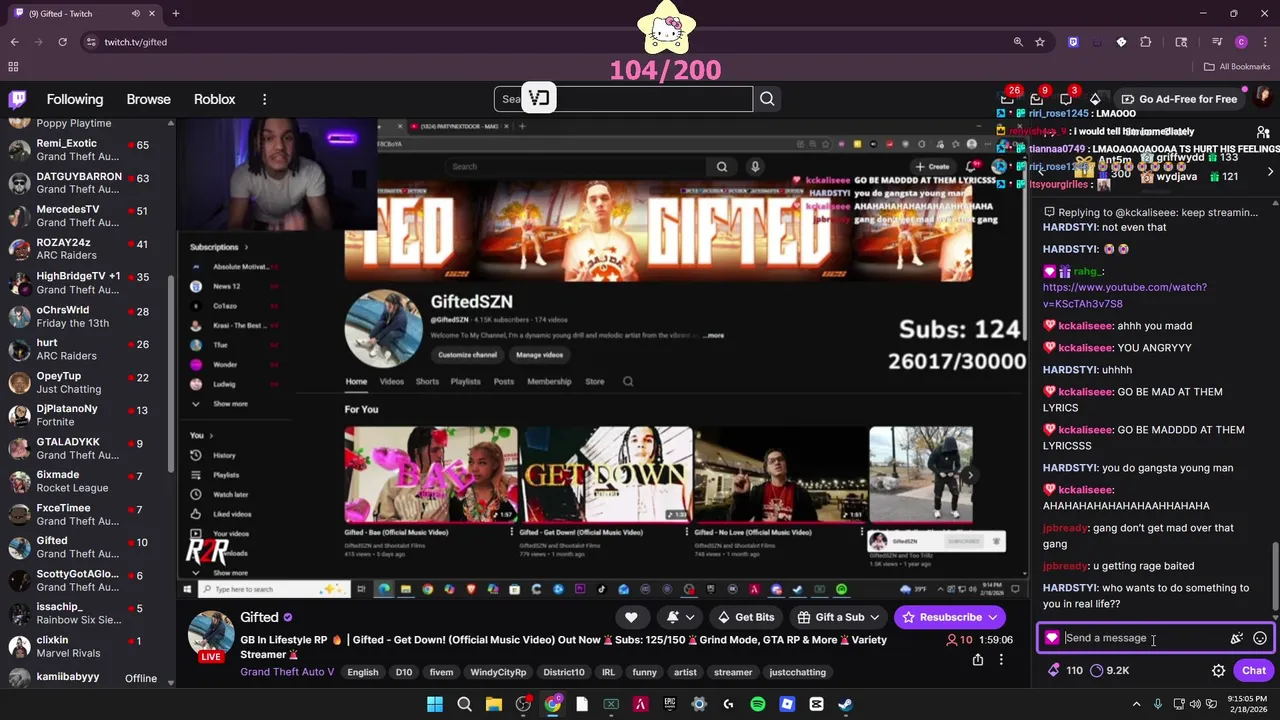This screenshot has width=1280, height=720.
Task: Open the YouTube link in chat
Action: pos(1124,295)
